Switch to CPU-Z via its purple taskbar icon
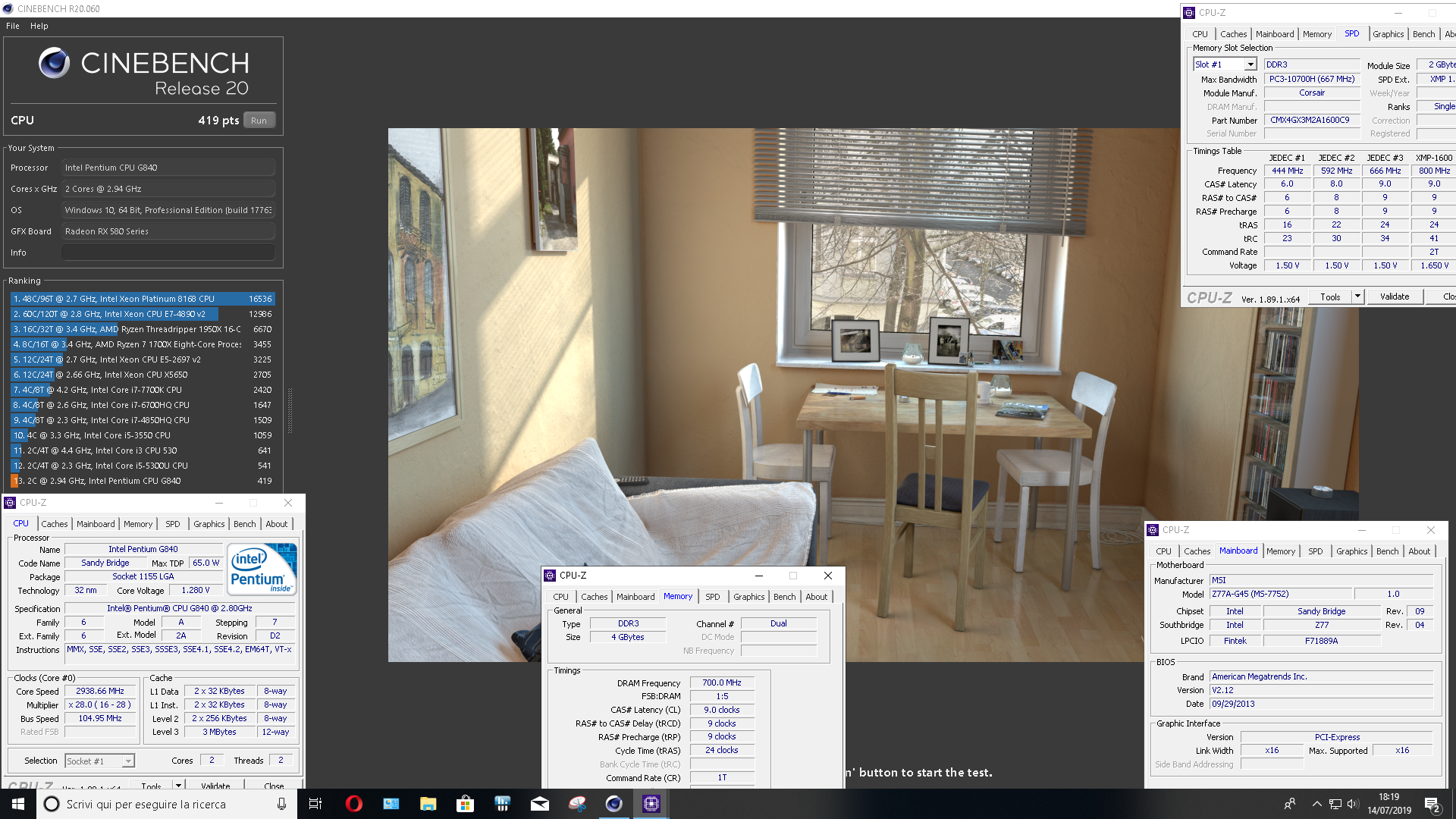The image size is (1456, 819). tap(651, 804)
